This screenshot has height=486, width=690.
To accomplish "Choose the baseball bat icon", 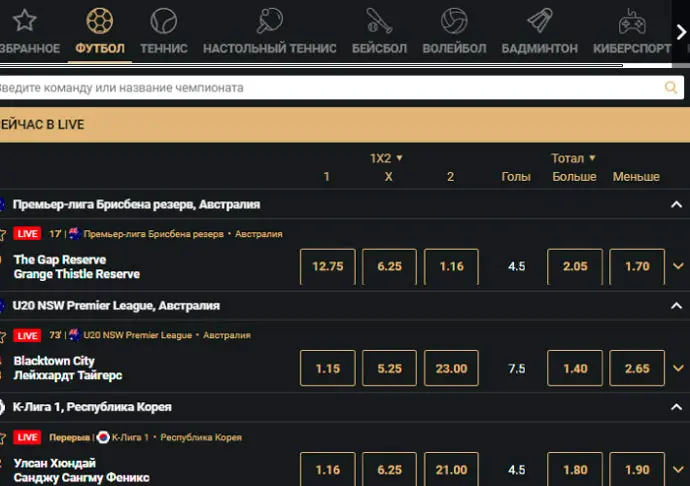I will click(x=378, y=21).
